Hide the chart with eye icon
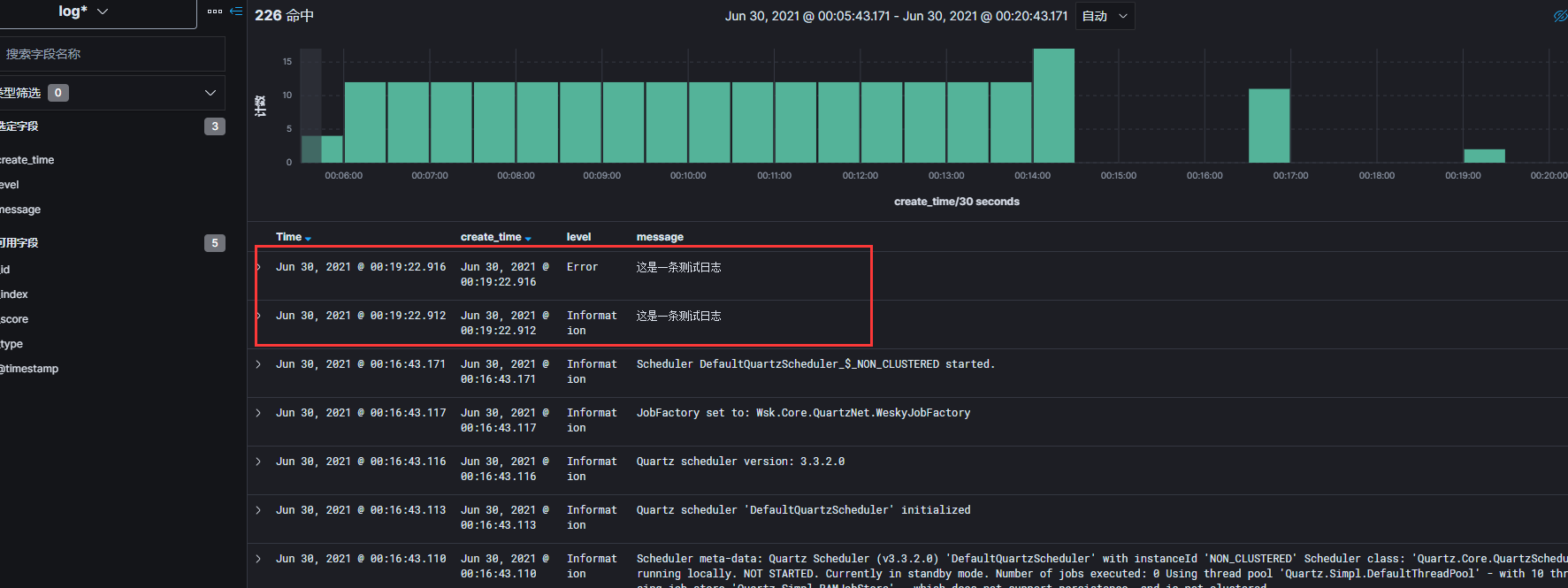This screenshot has width=1568, height=588. 1560,16
